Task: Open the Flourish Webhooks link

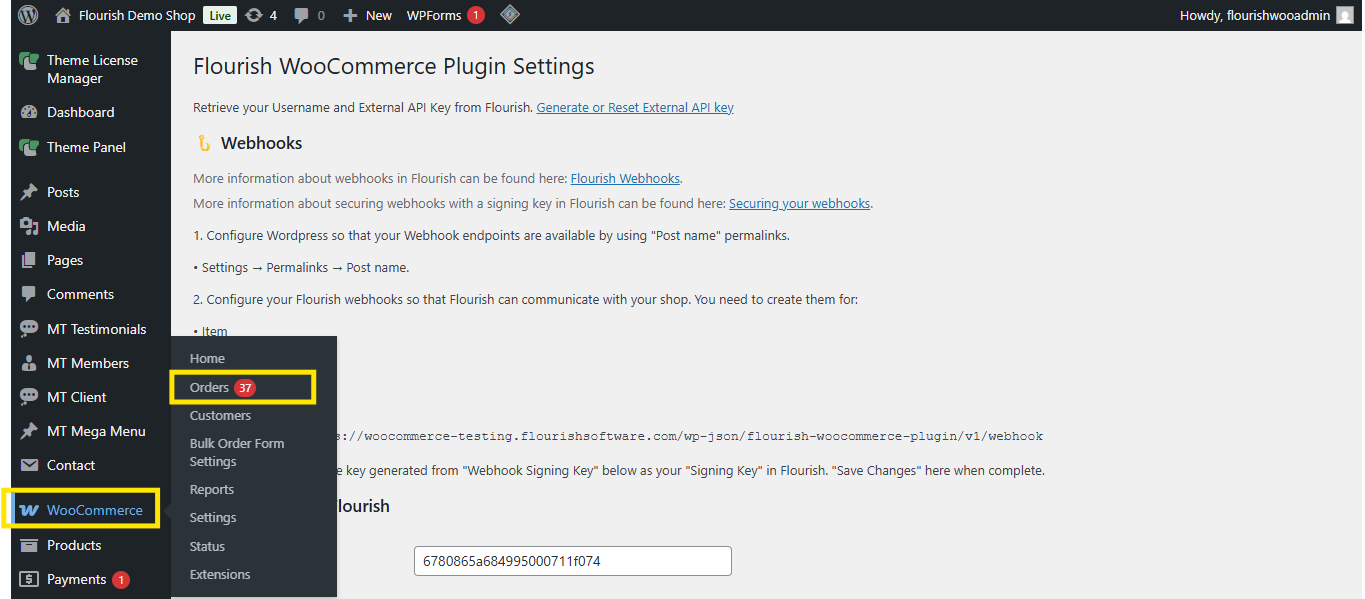Action: [x=625, y=178]
